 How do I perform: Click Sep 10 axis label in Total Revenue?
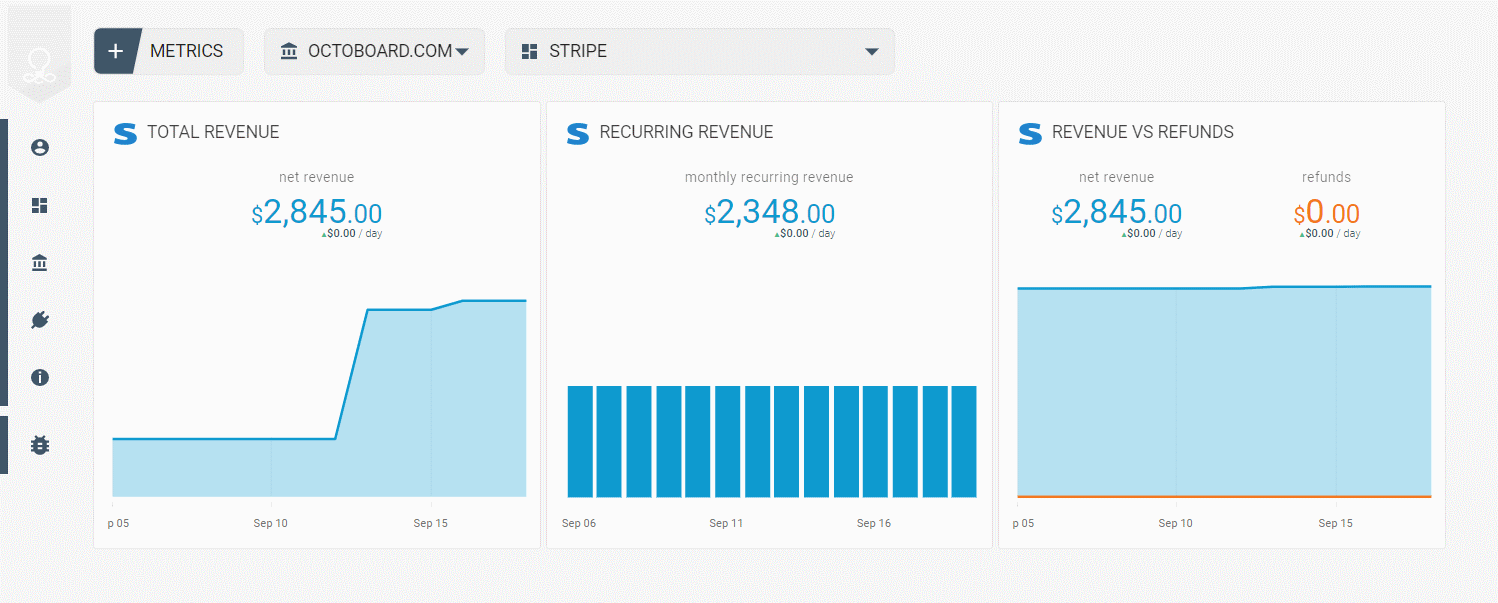(270, 523)
